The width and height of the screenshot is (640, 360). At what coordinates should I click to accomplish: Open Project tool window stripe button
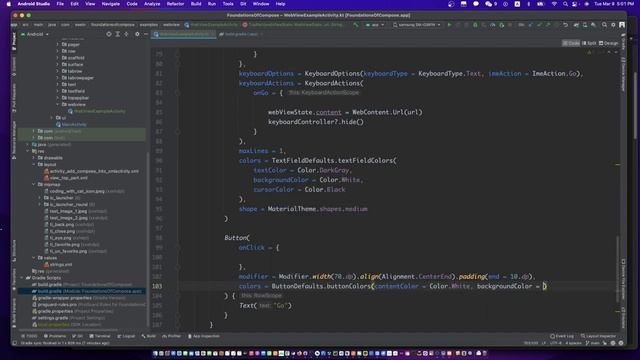[14, 41]
